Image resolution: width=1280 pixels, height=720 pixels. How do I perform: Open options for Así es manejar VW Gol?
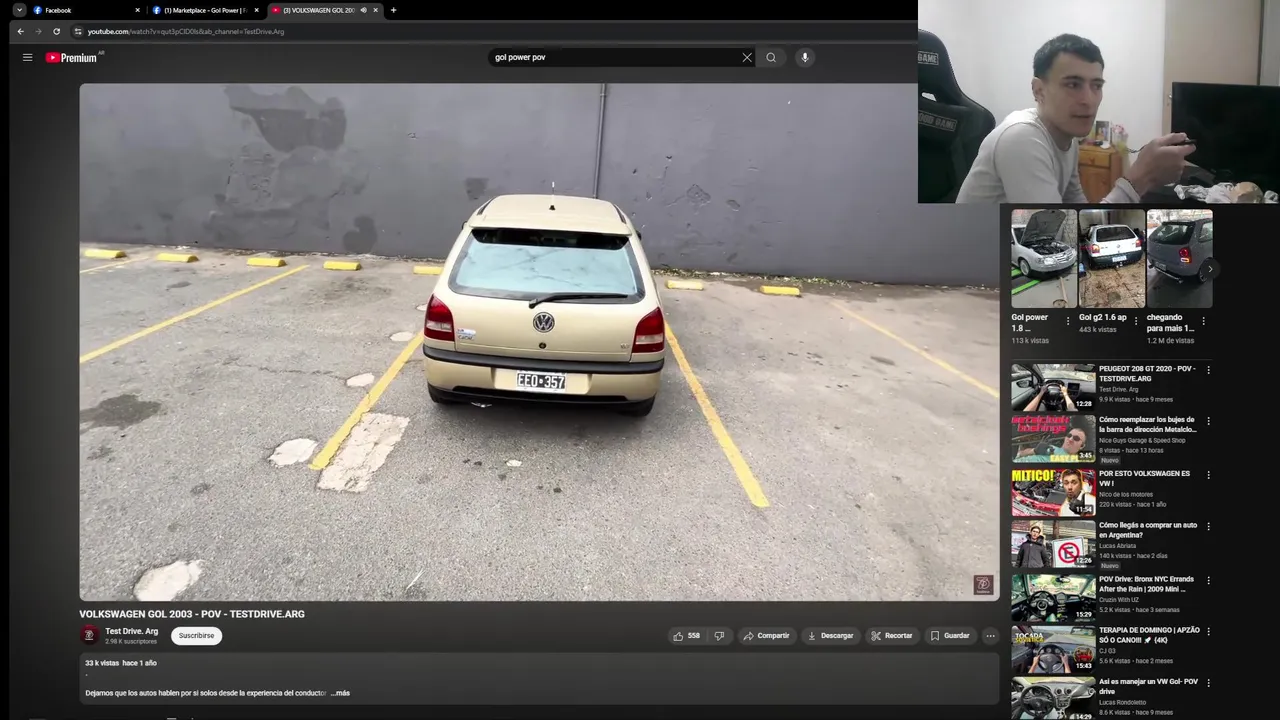tap(1208, 683)
